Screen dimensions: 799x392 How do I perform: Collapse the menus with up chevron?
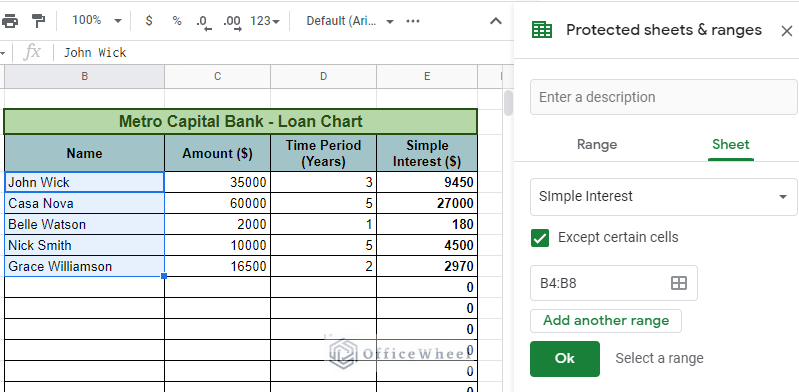(x=495, y=21)
